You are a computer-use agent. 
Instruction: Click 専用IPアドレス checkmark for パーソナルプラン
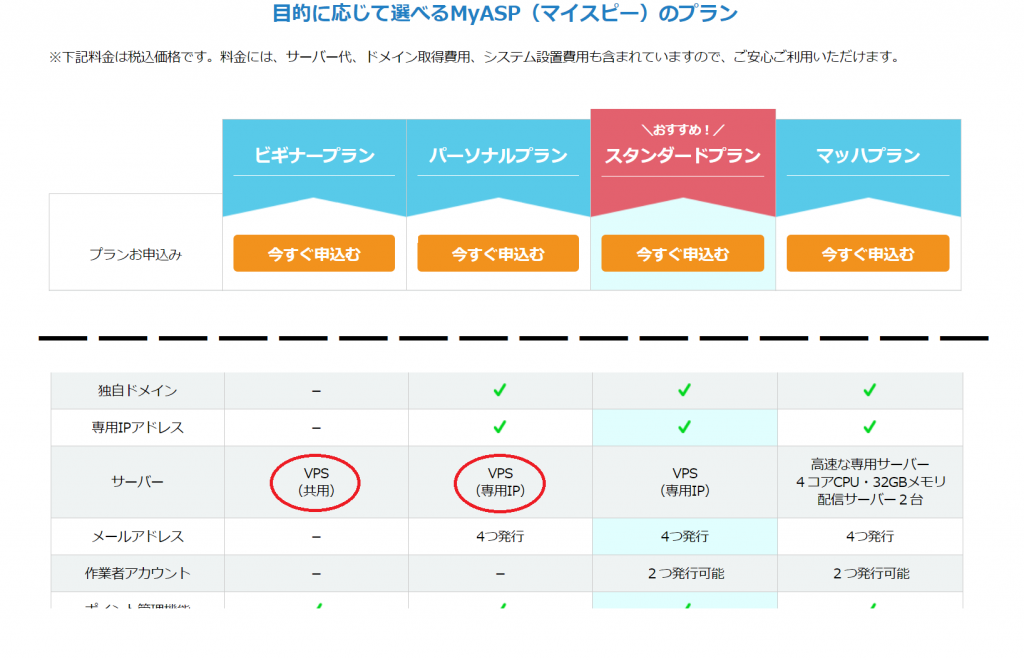pos(500,427)
